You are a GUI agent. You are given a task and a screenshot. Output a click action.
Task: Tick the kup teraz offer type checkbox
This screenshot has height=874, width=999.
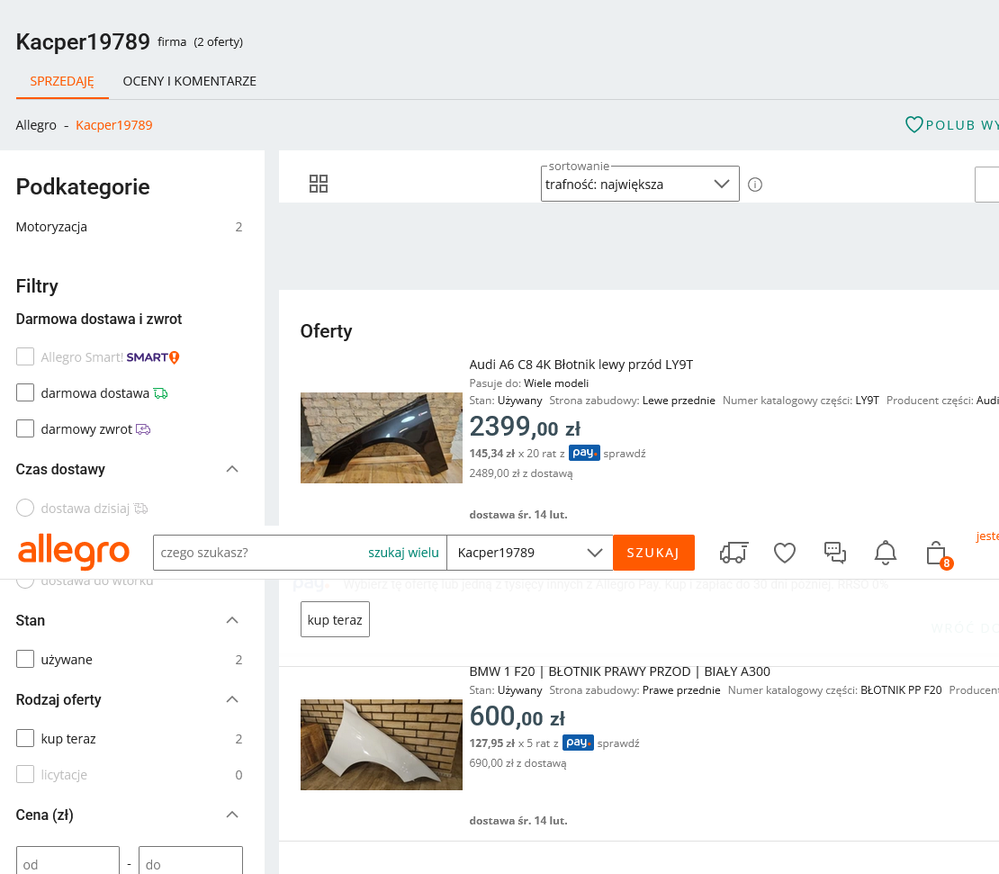(x=26, y=739)
